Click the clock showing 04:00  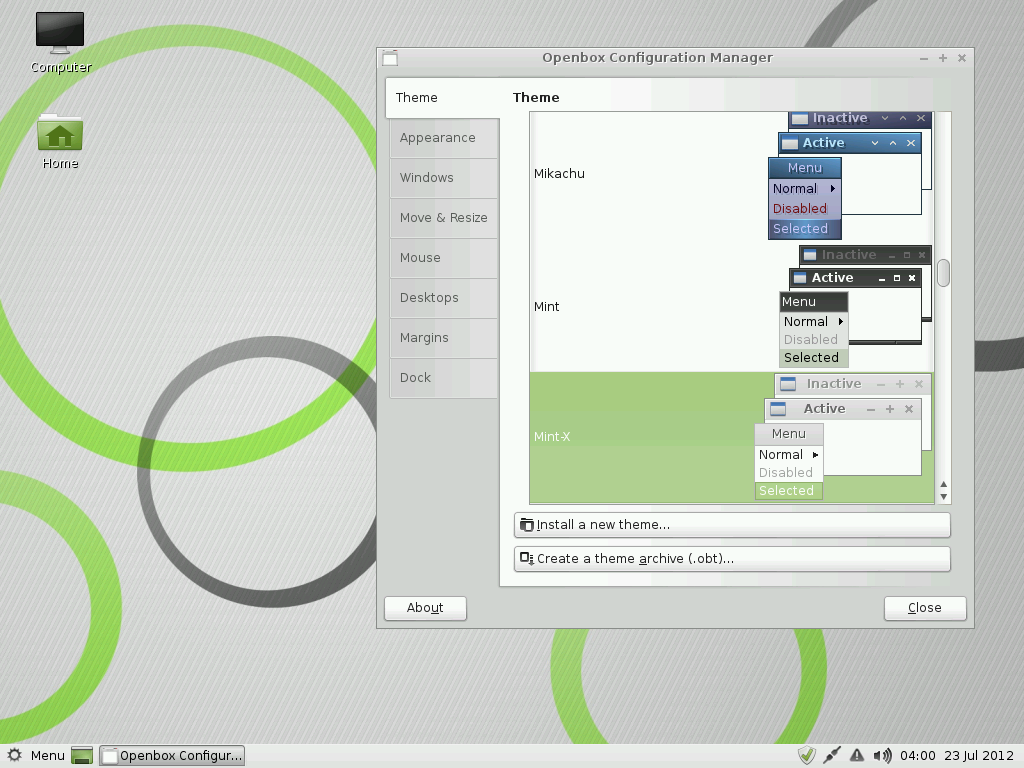[918, 756]
